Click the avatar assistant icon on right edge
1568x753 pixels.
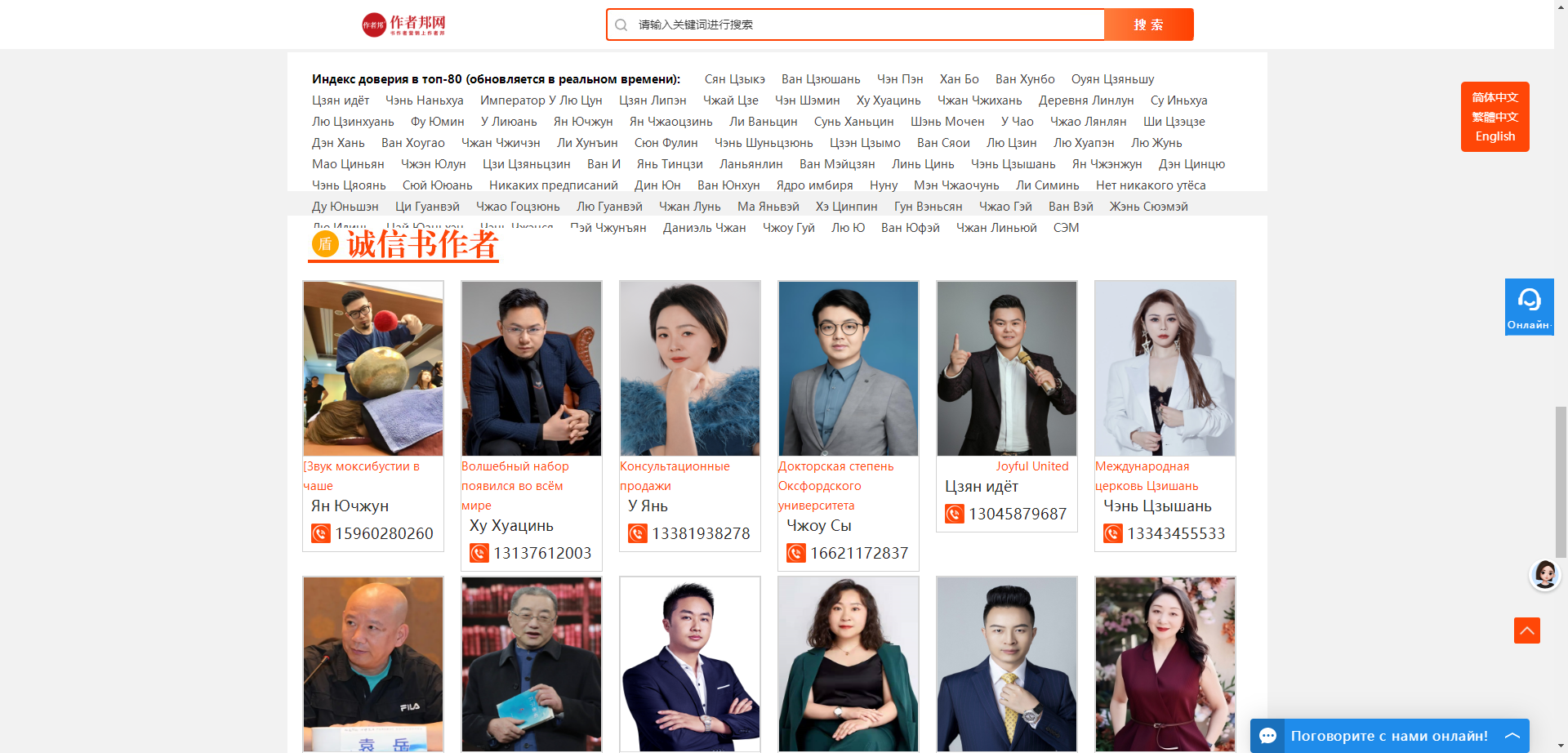[x=1545, y=575]
